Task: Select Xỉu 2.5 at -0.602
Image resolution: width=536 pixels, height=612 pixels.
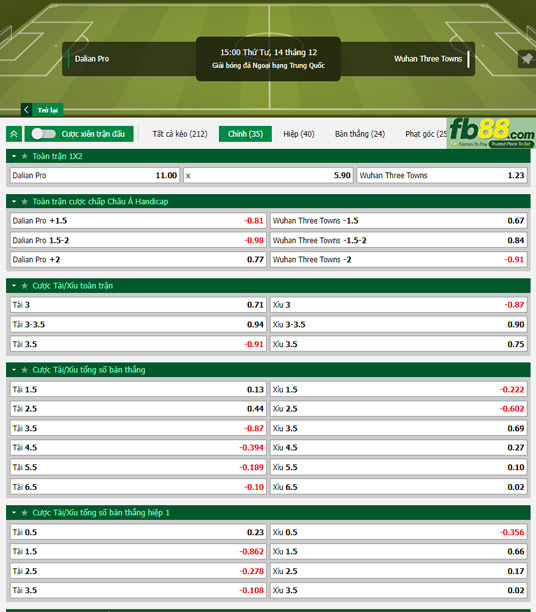Action: point(399,409)
